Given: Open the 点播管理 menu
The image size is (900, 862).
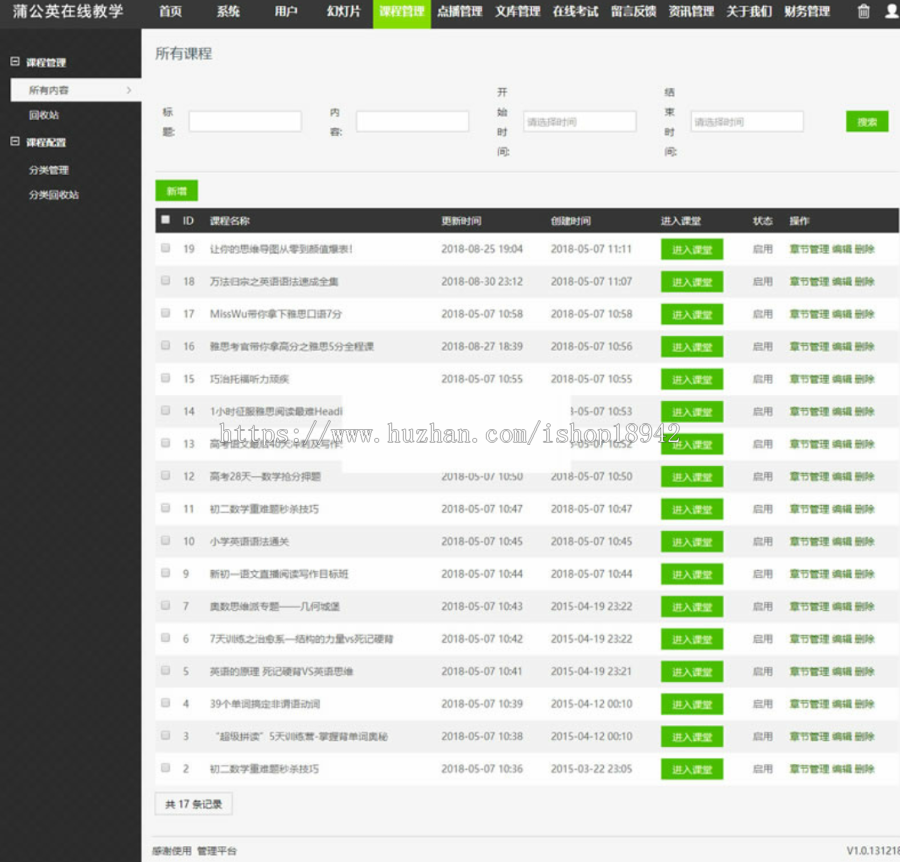Looking at the screenshot, I should pos(460,11).
